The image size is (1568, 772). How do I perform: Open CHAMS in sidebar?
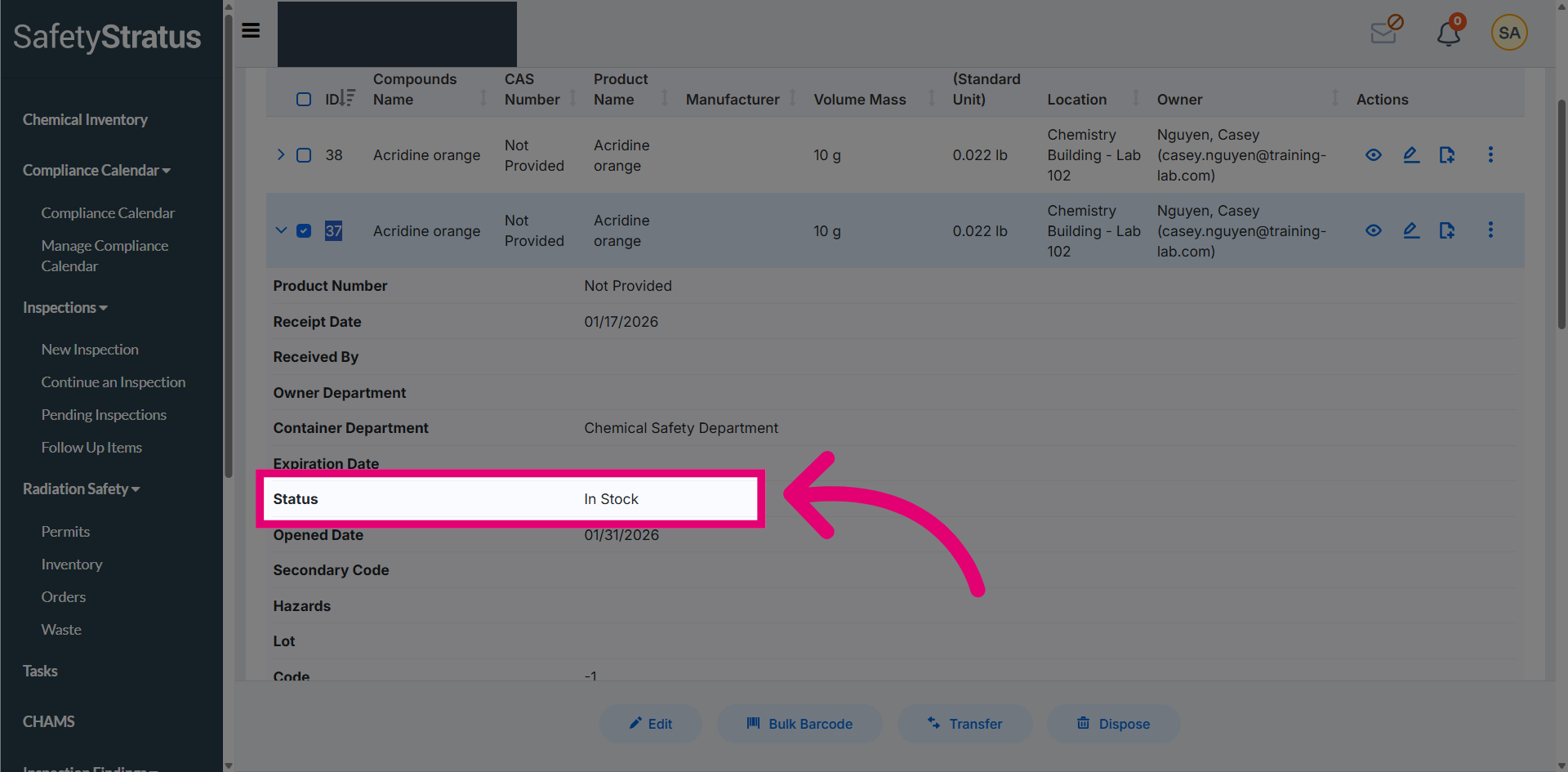point(48,721)
